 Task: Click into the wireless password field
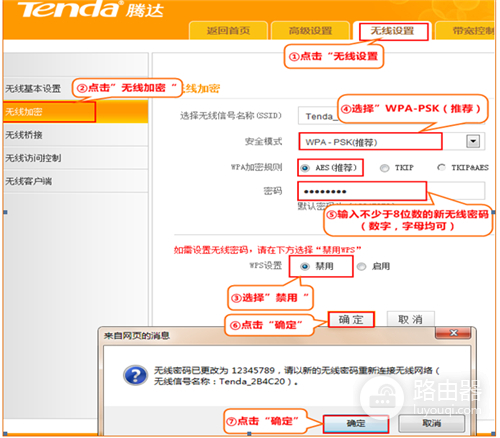coord(391,191)
